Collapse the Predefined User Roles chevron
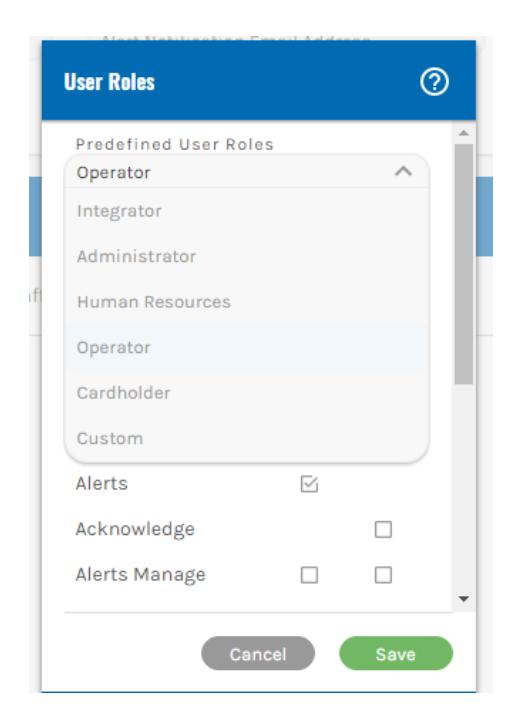 tap(403, 172)
